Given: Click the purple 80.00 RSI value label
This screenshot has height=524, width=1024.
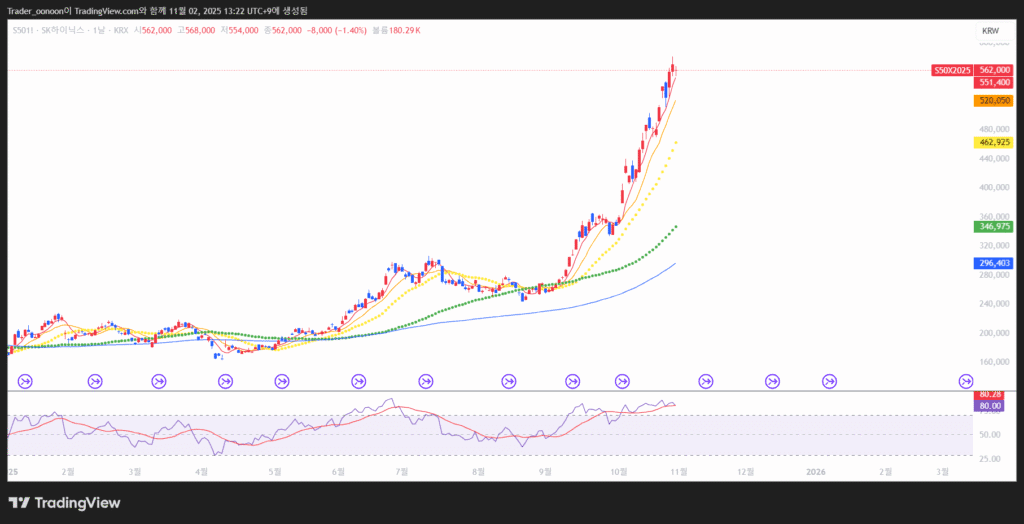Looking at the screenshot, I should pyautogui.click(x=990, y=406).
